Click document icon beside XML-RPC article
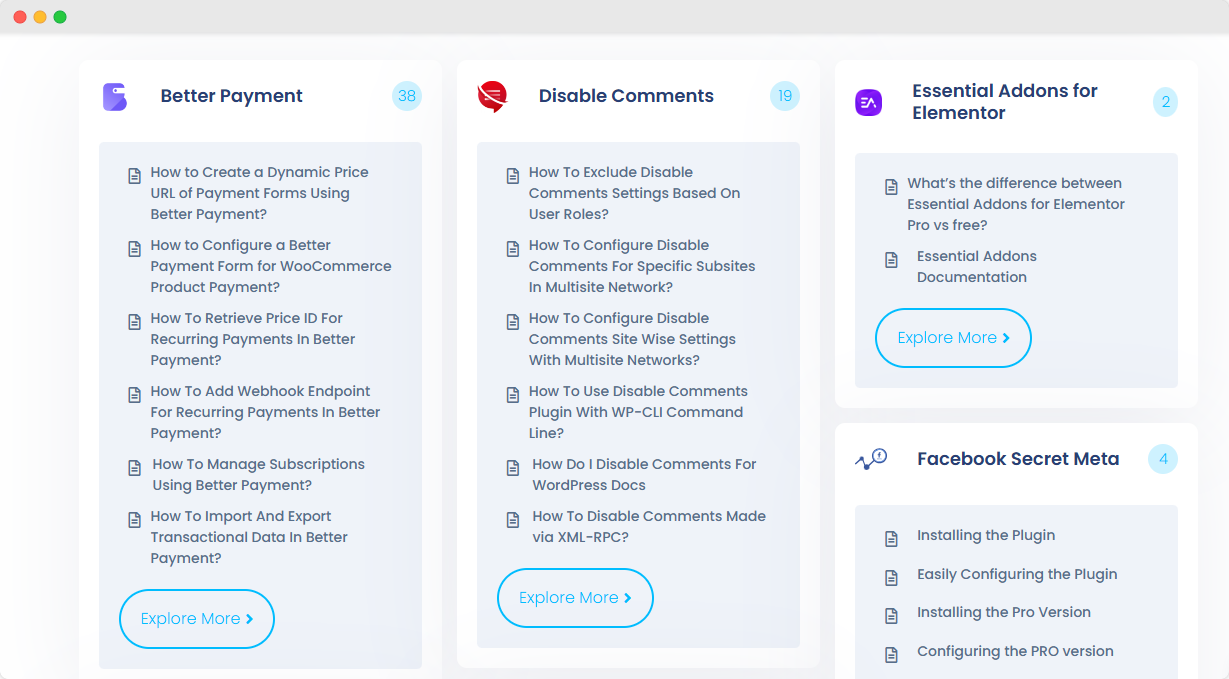Viewport: 1229px width, 679px height. click(x=512, y=520)
